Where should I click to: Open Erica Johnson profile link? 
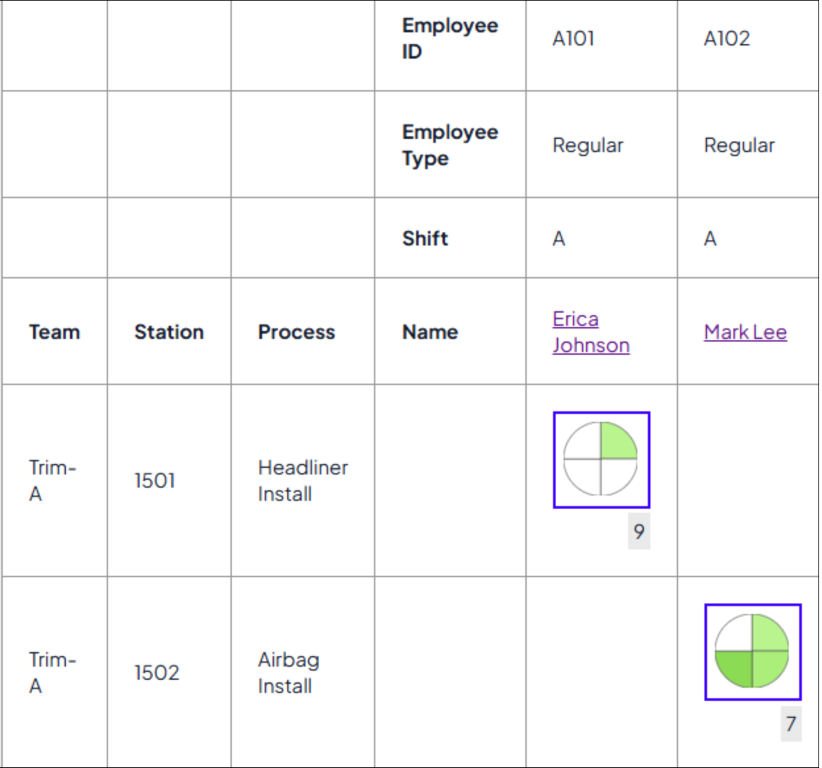tap(591, 332)
